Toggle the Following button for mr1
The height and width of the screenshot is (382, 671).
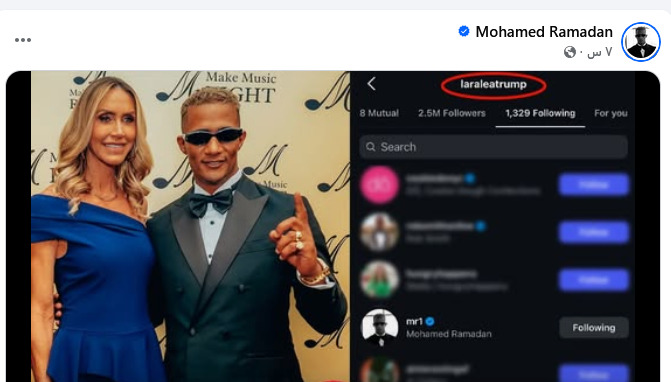click(x=594, y=328)
